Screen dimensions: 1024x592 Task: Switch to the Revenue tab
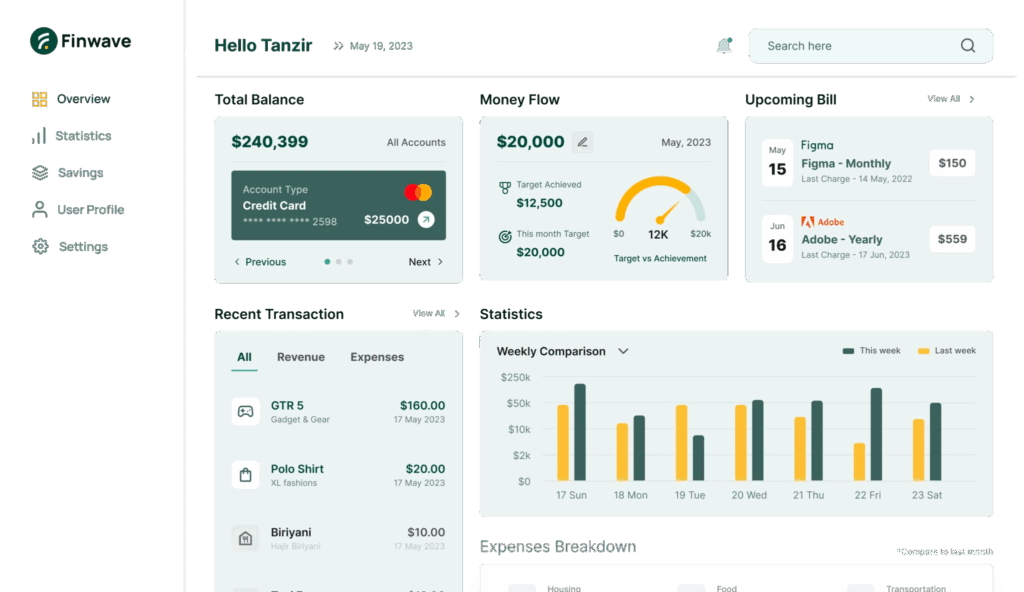point(301,357)
